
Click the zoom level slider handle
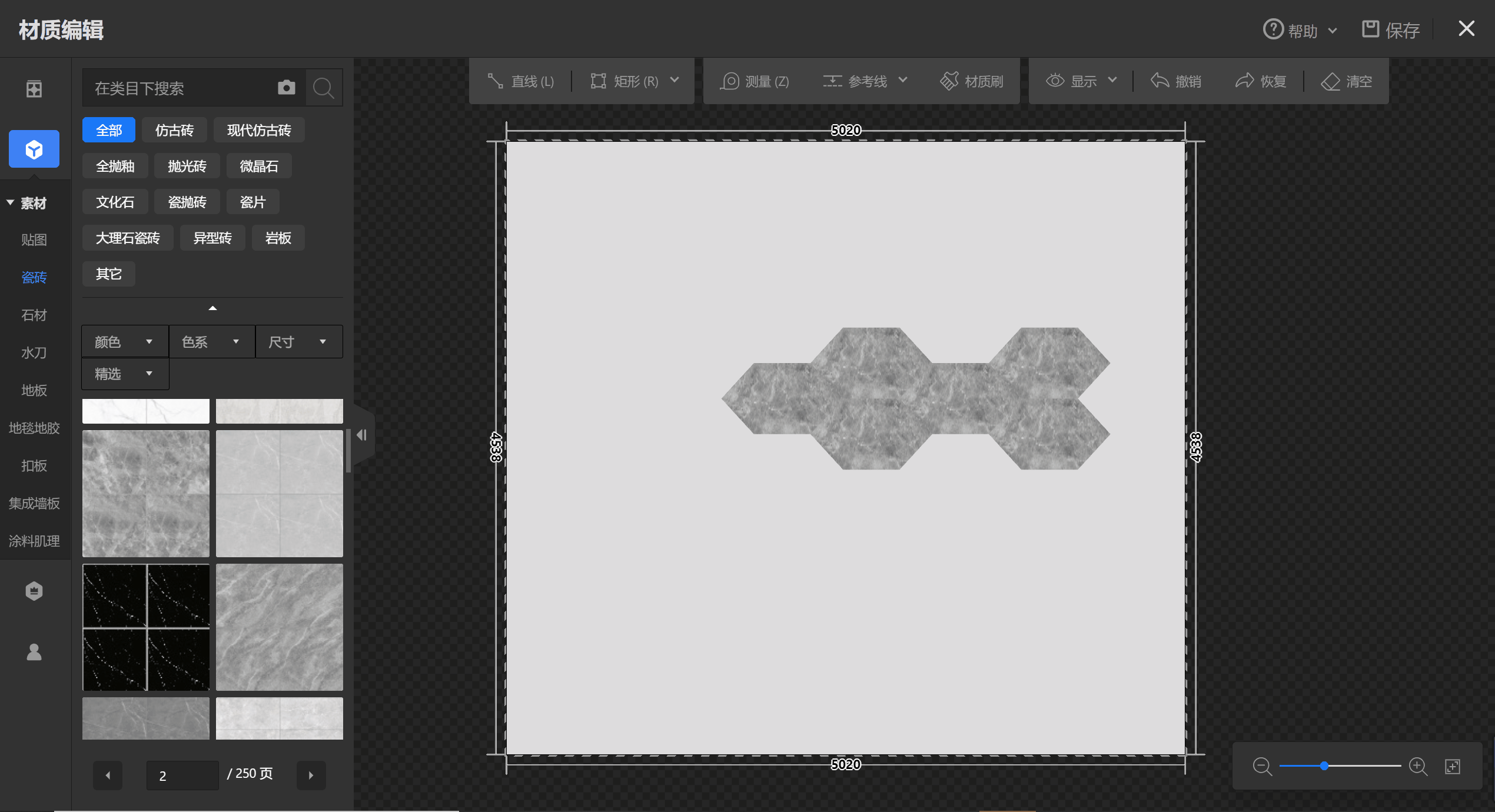point(1324,766)
